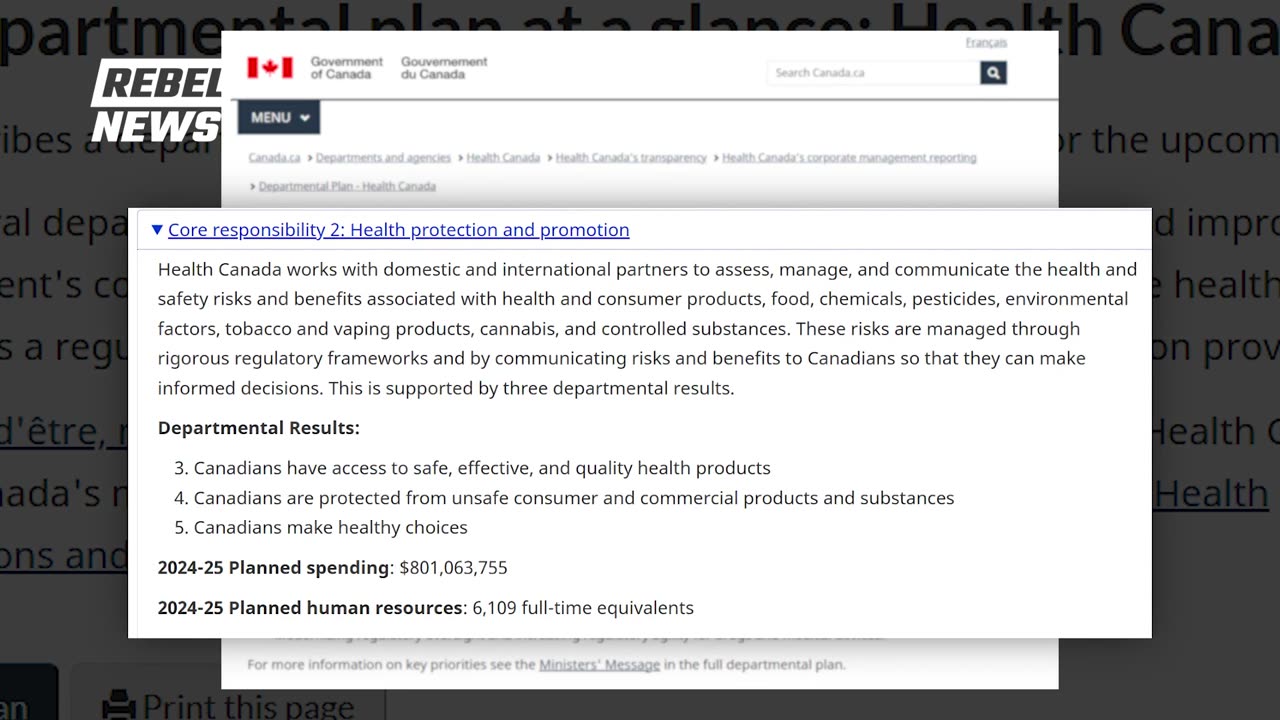
Task: Open the Health Canada breadcrumb link
Action: [503, 158]
